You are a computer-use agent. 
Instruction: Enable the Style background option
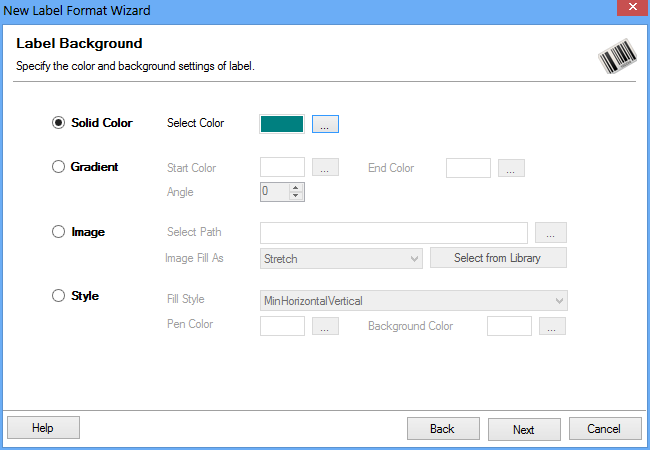coord(58,296)
